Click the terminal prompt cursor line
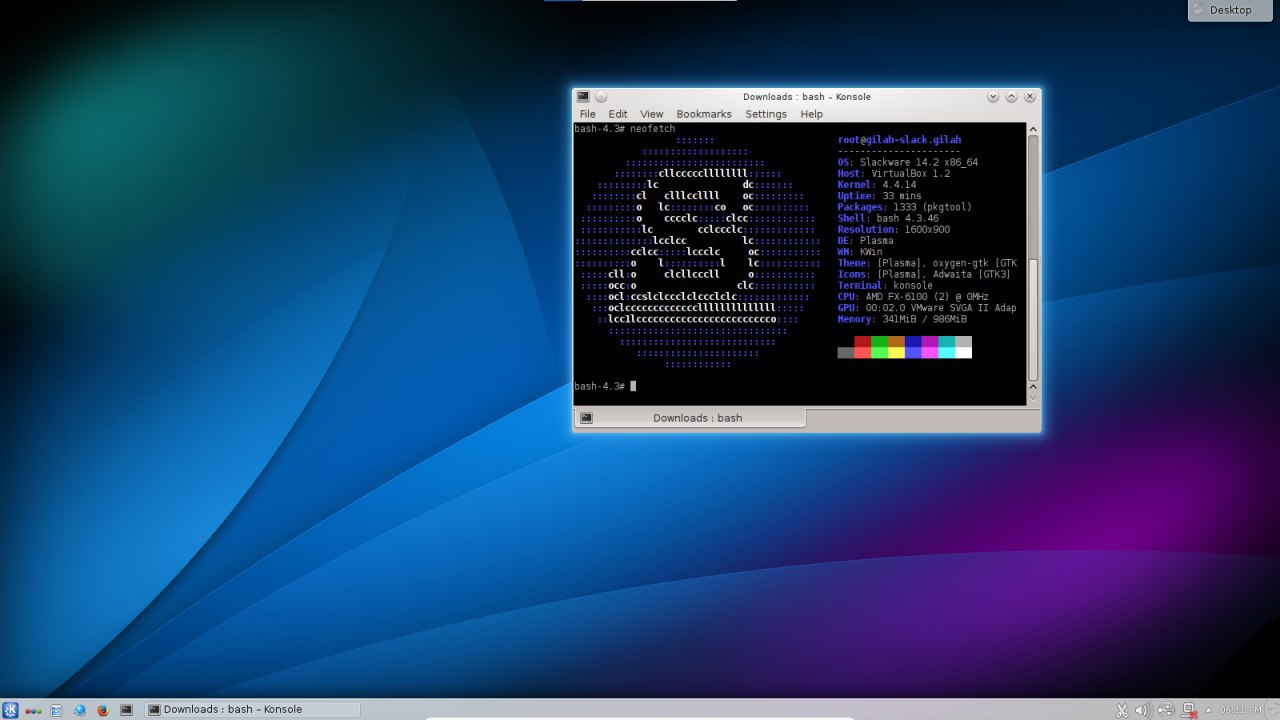 point(605,386)
